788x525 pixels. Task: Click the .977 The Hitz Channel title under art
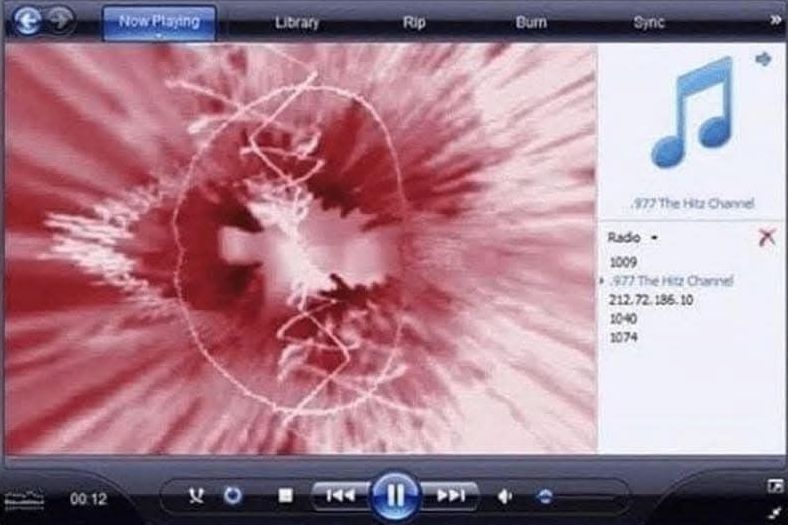(x=692, y=203)
